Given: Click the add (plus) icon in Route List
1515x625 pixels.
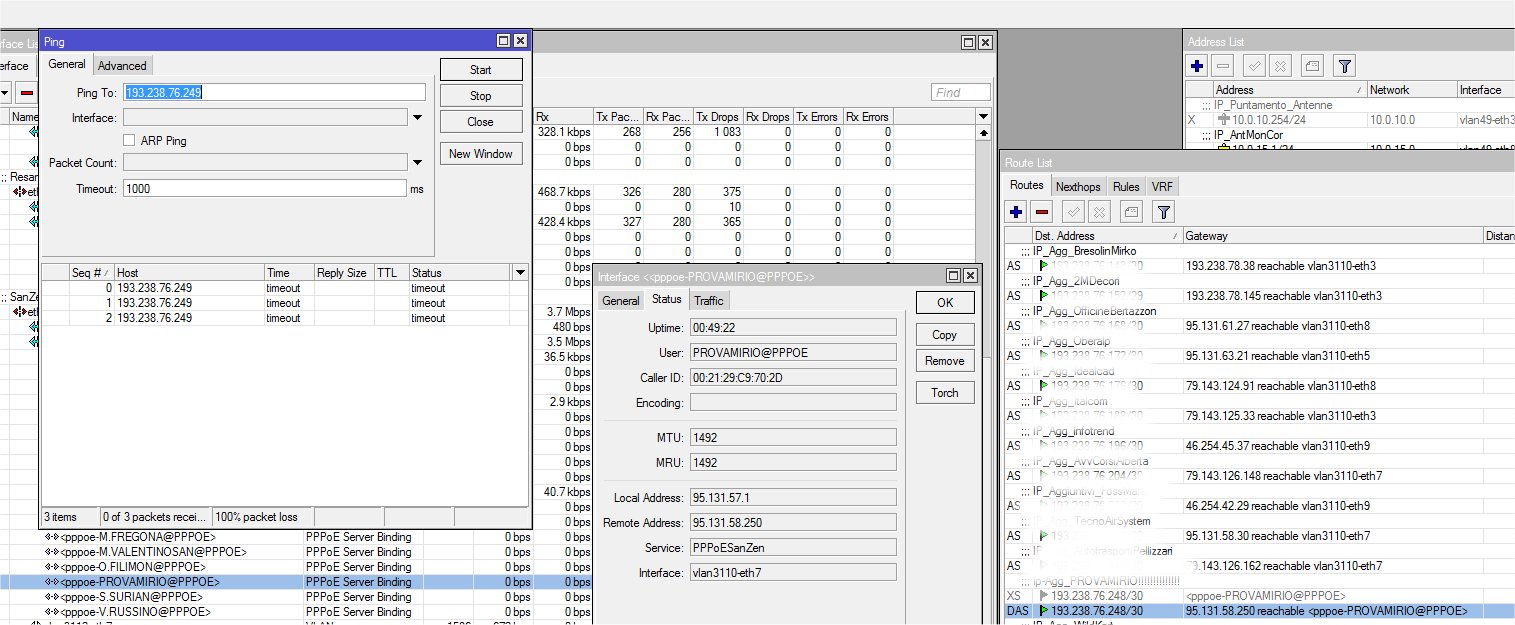Looking at the screenshot, I should [1016, 212].
